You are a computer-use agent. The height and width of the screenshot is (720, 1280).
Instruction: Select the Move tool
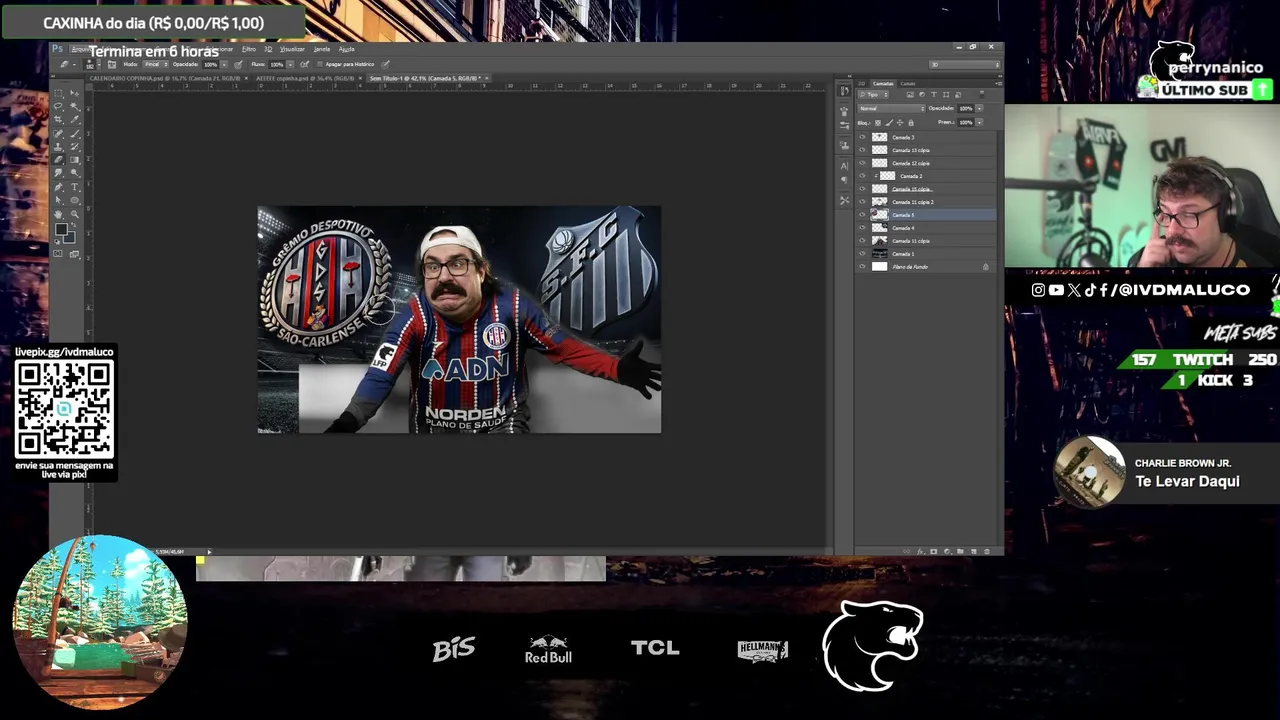click(x=74, y=93)
